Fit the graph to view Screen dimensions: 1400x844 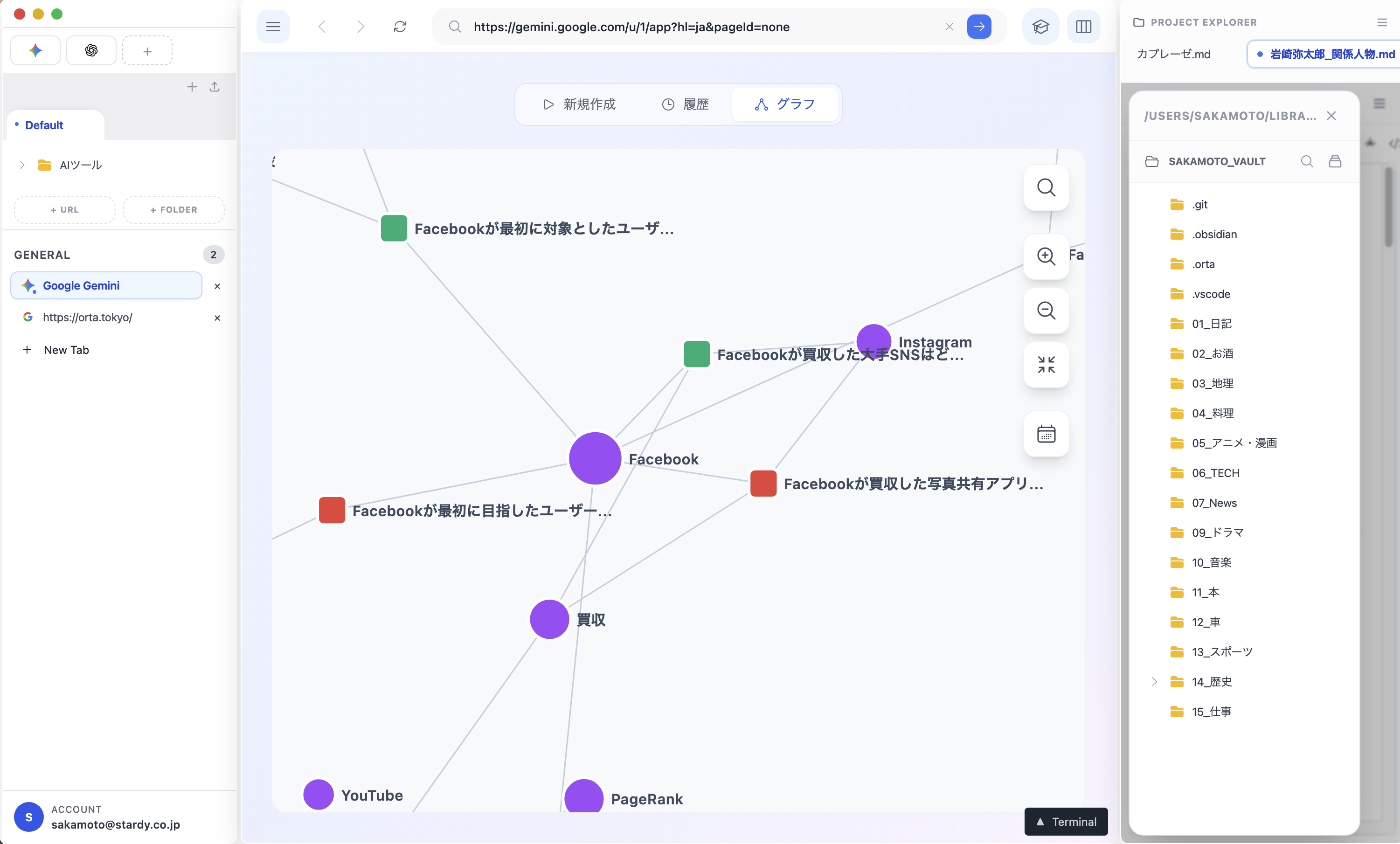pos(1046,365)
